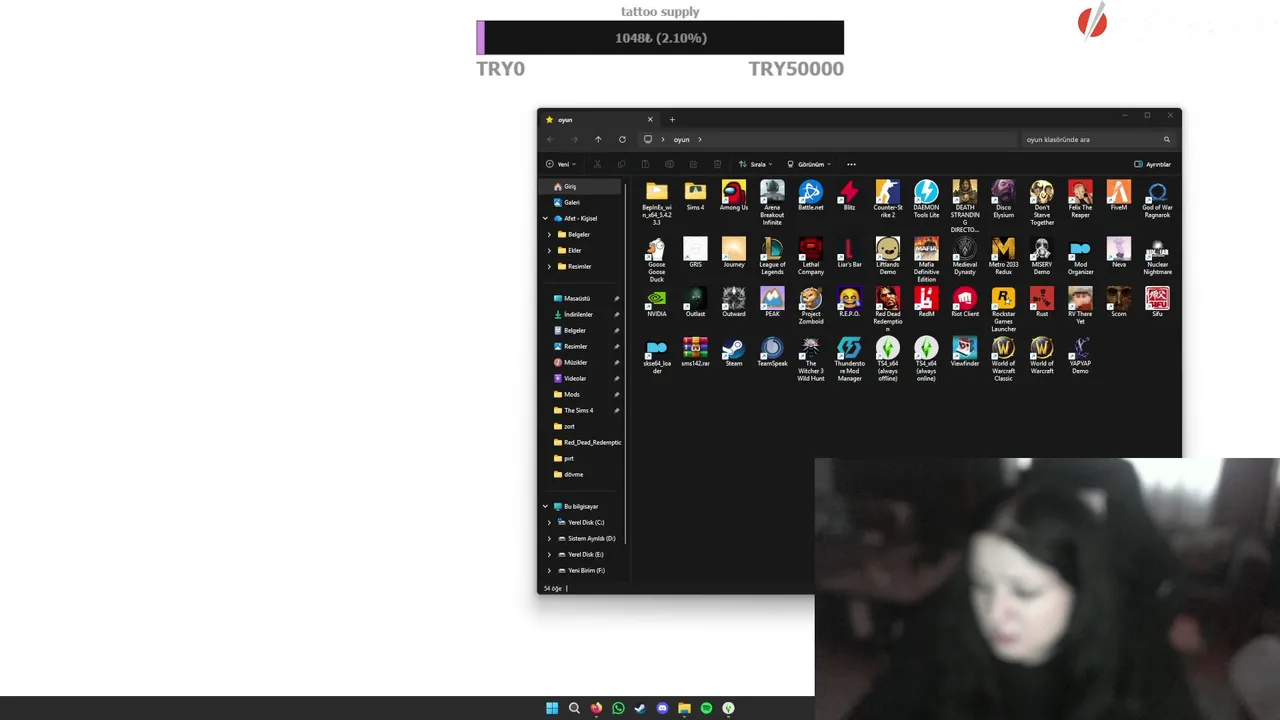
Task: Select the Thunderstore Mod Manager shortcut
Action: (849, 360)
